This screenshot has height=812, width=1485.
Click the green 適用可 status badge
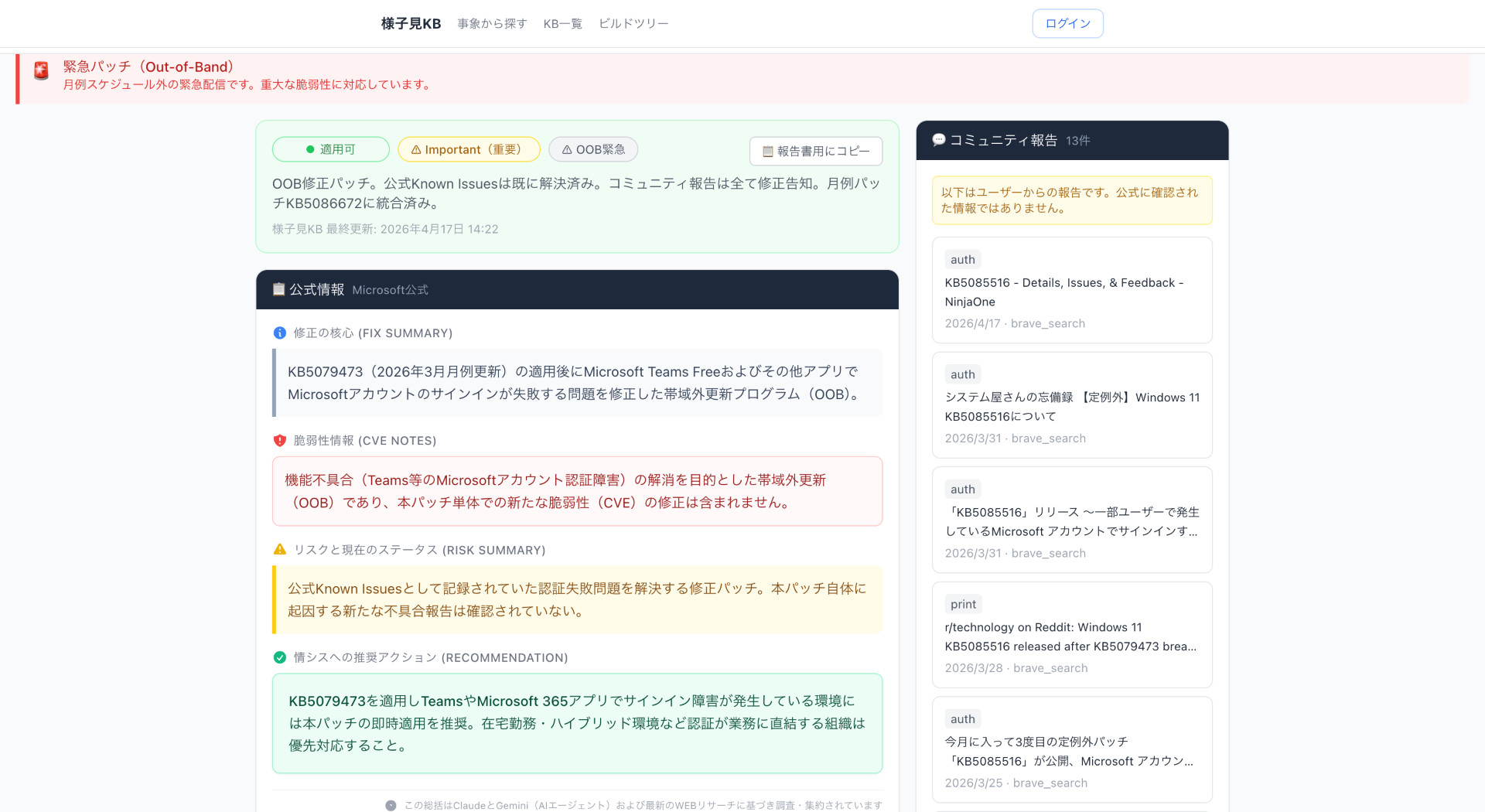(x=330, y=149)
